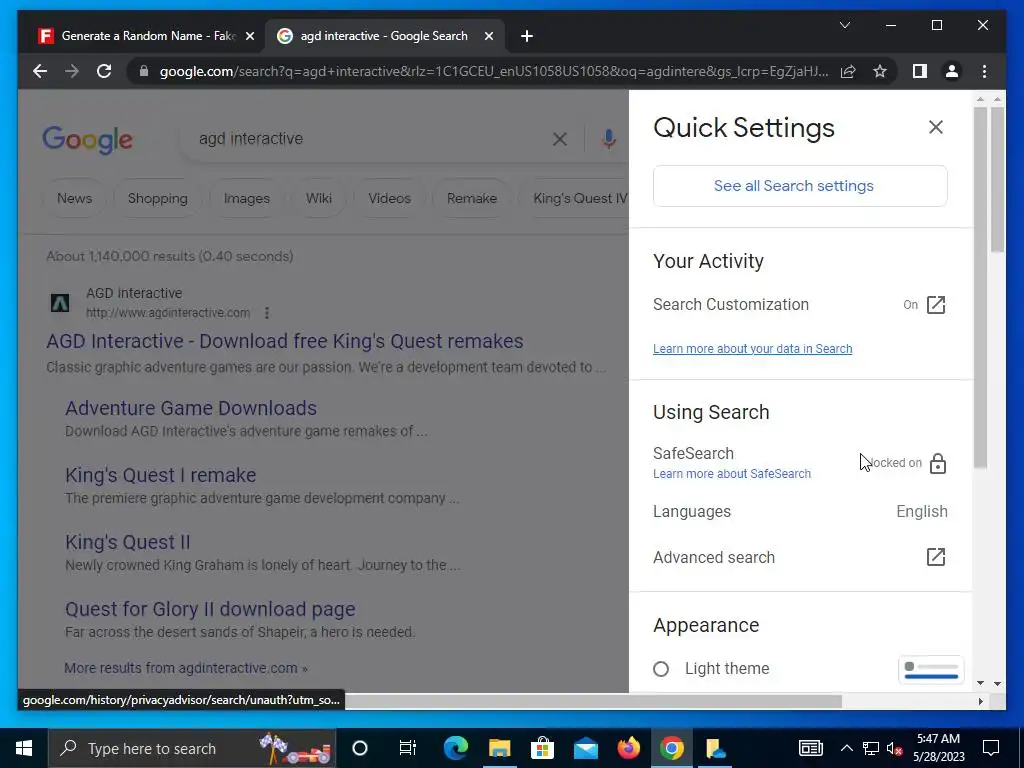
Task: Open a new browser tab
Action: coord(527,36)
